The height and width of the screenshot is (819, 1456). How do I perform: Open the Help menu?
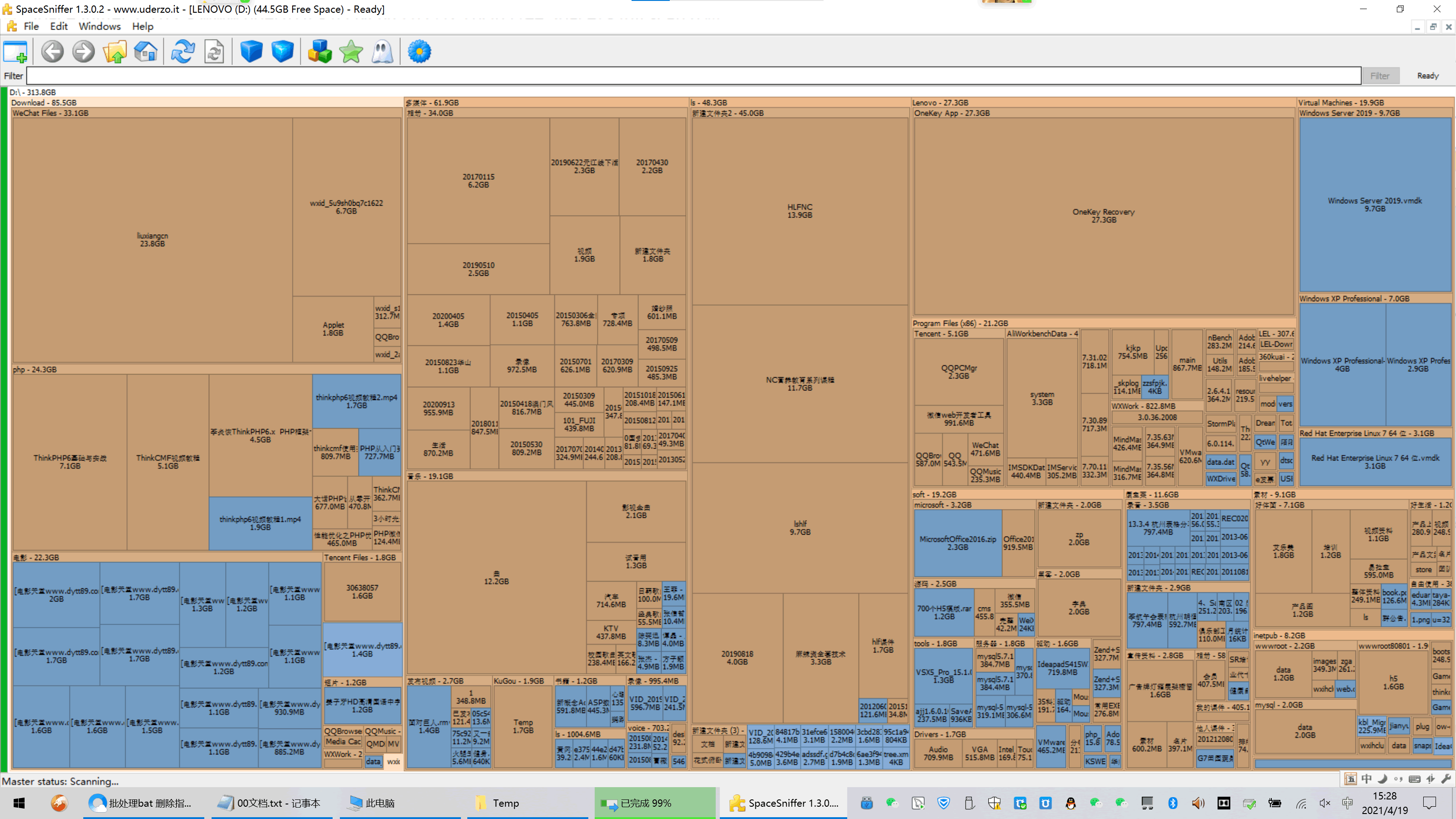[x=142, y=26]
